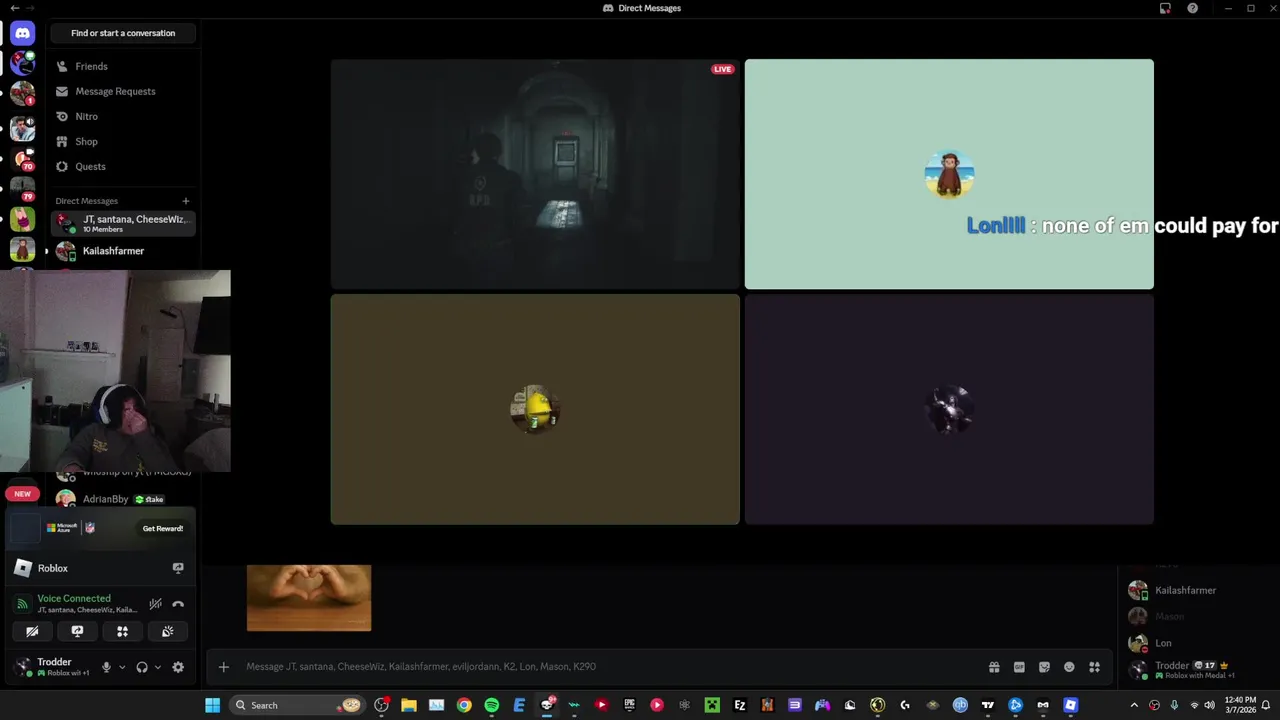Image resolution: width=1280 pixels, height=720 pixels.
Task: Start an activity from voice panel
Action: pyautogui.click(x=122, y=631)
